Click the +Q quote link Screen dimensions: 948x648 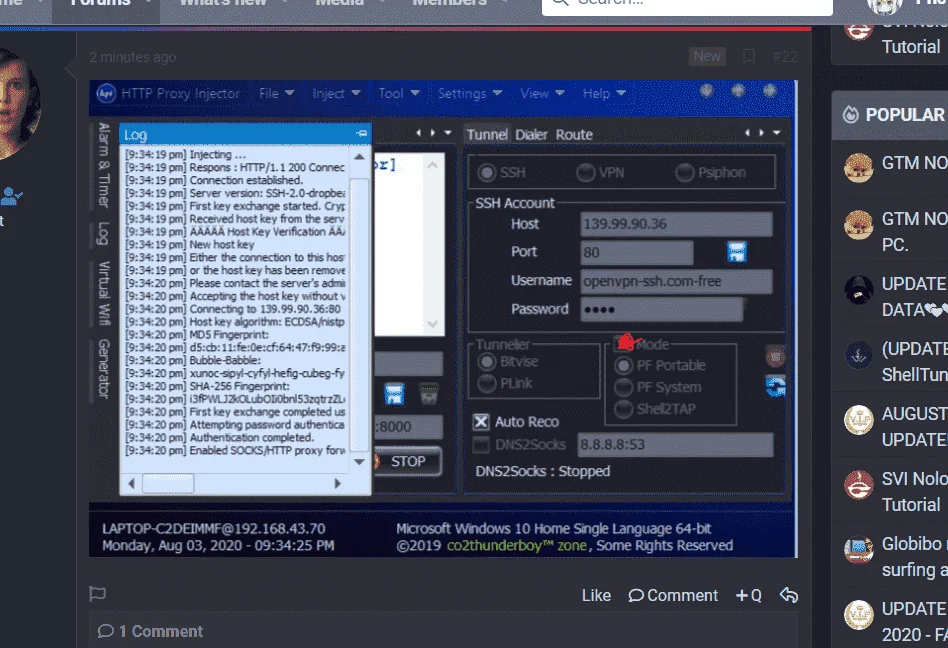(x=748, y=595)
